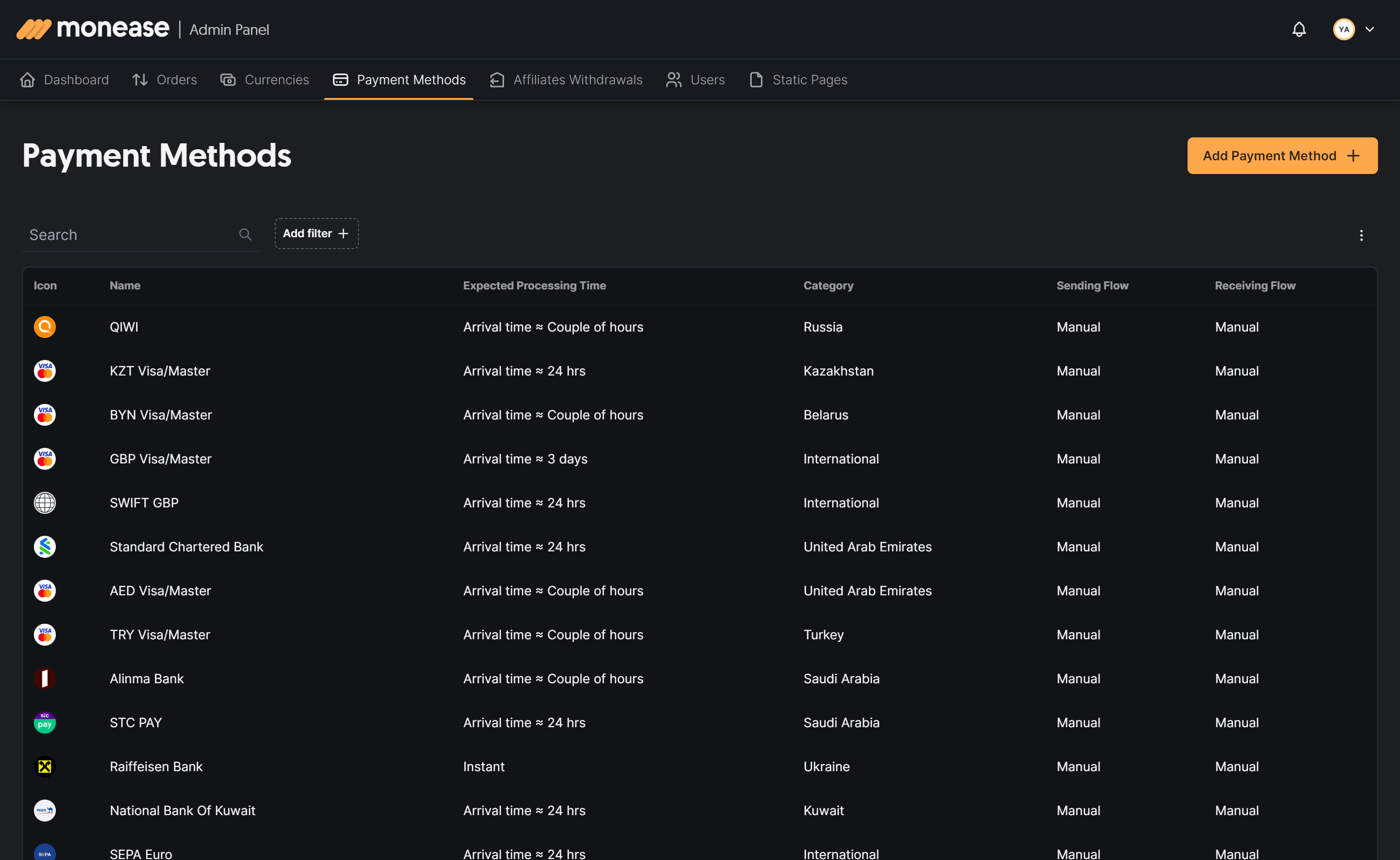
Task: Click the Add Payment Method button
Action: 1282,155
